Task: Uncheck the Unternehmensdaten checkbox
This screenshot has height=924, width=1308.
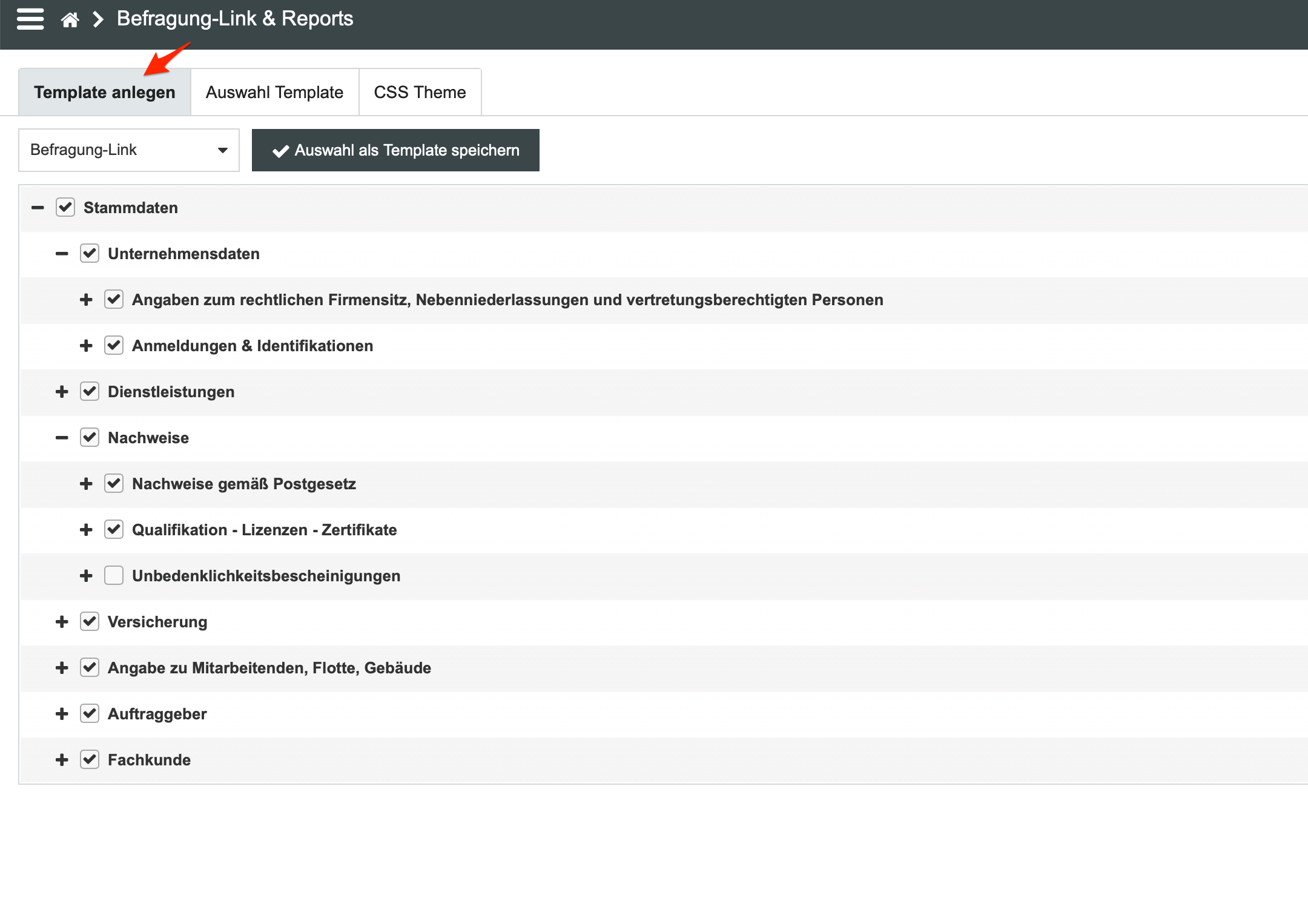Action: tap(90, 253)
